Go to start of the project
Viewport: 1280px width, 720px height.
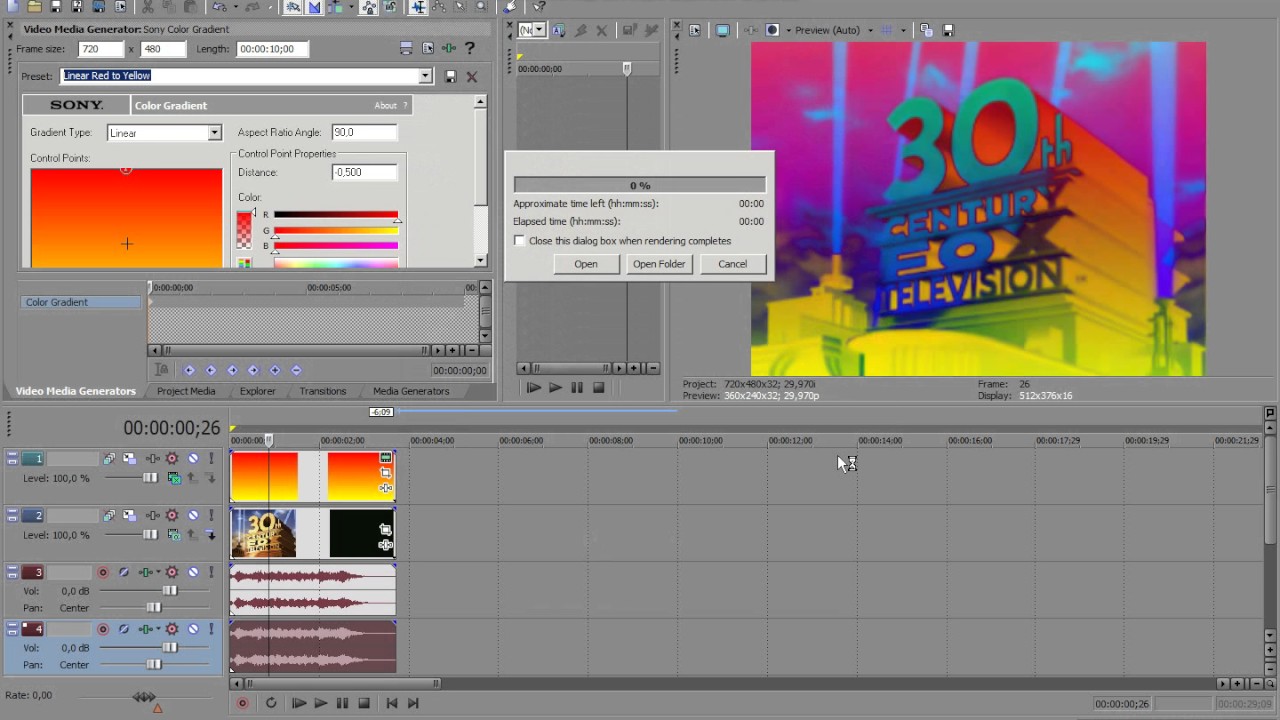click(x=392, y=703)
